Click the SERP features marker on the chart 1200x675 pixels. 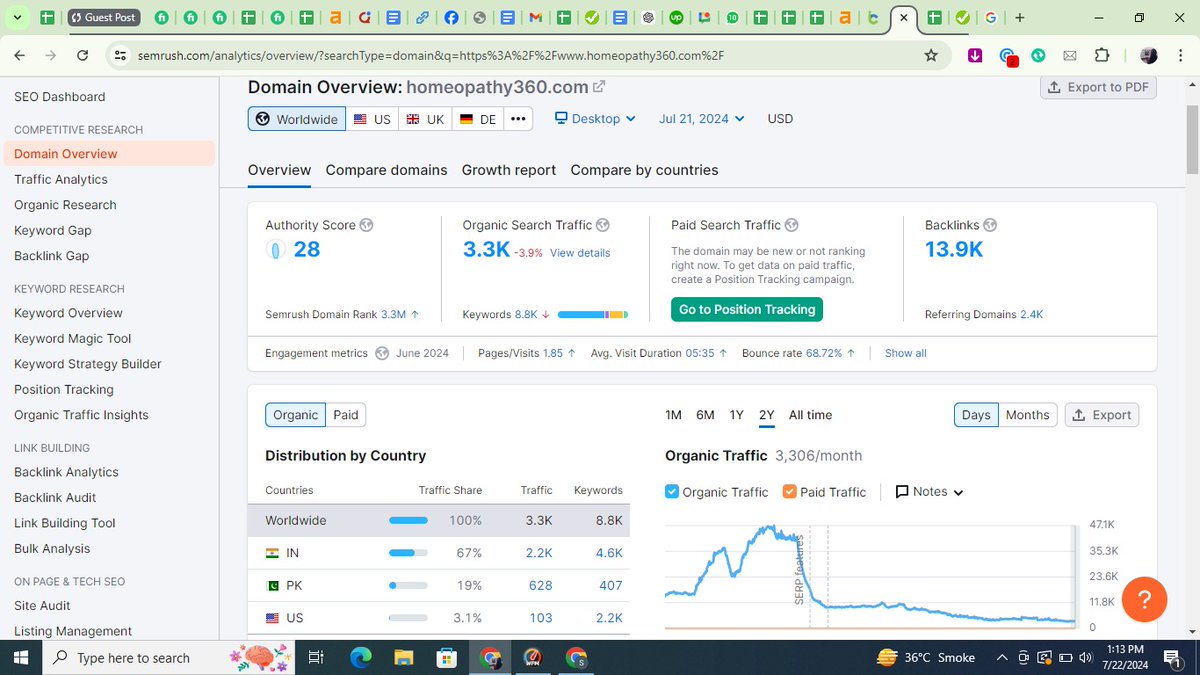799,568
